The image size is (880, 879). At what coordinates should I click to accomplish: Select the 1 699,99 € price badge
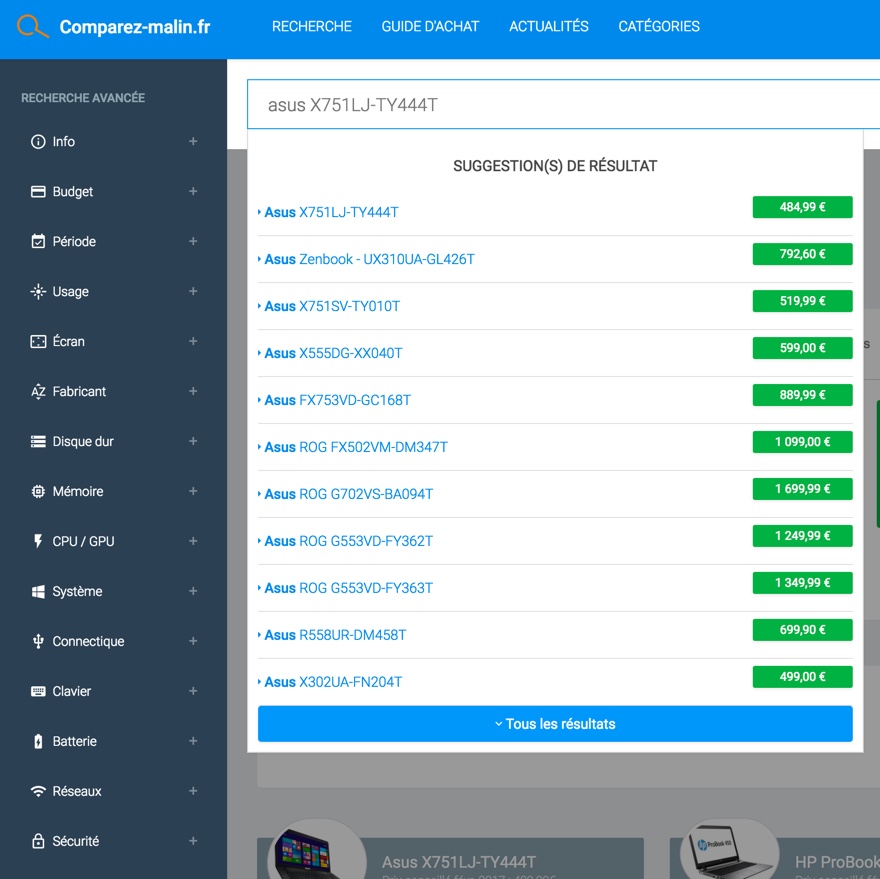[x=802, y=489]
